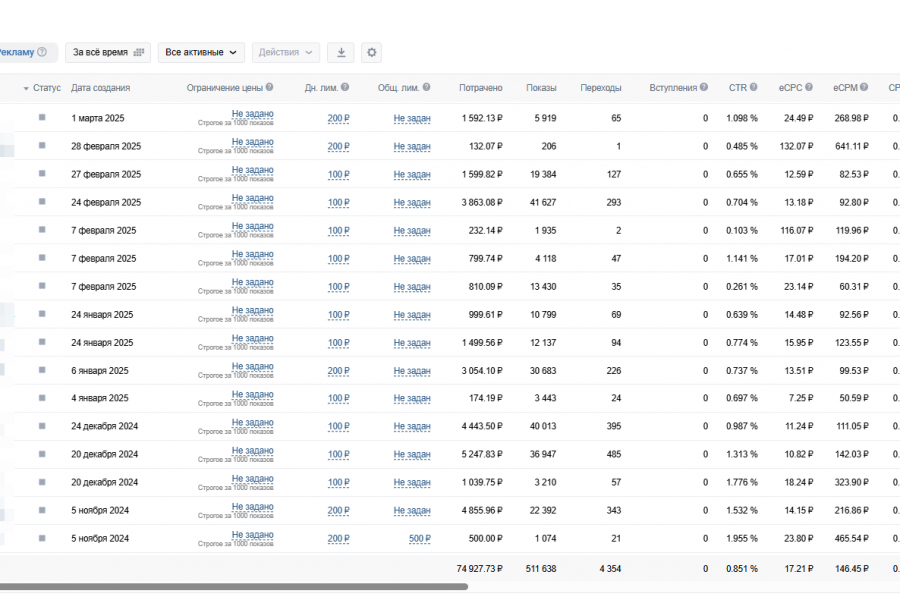Open the table settings gear icon
This screenshot has width=900, height=600.
click(371, 52)
